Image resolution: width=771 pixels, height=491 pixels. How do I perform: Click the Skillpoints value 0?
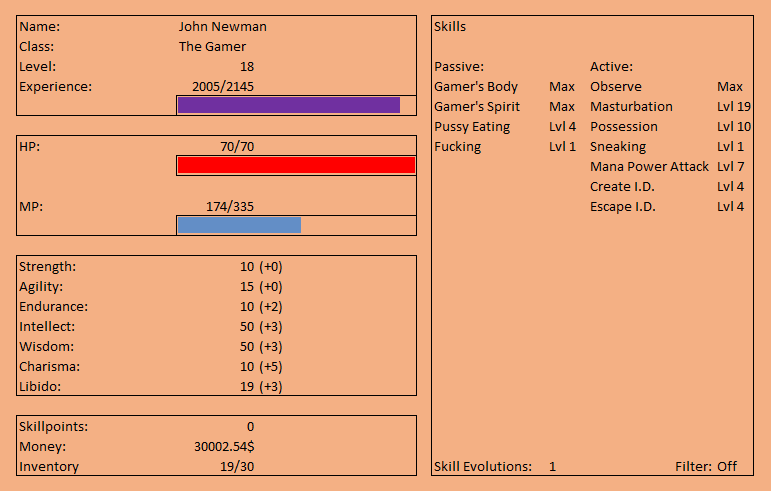point(251,427)
